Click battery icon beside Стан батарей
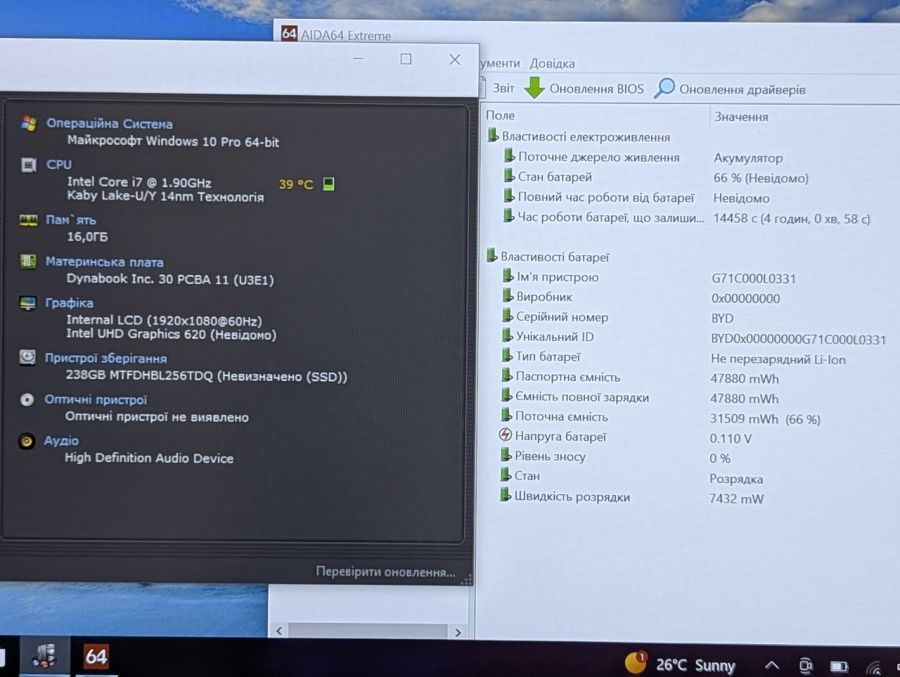 (509, 175)
